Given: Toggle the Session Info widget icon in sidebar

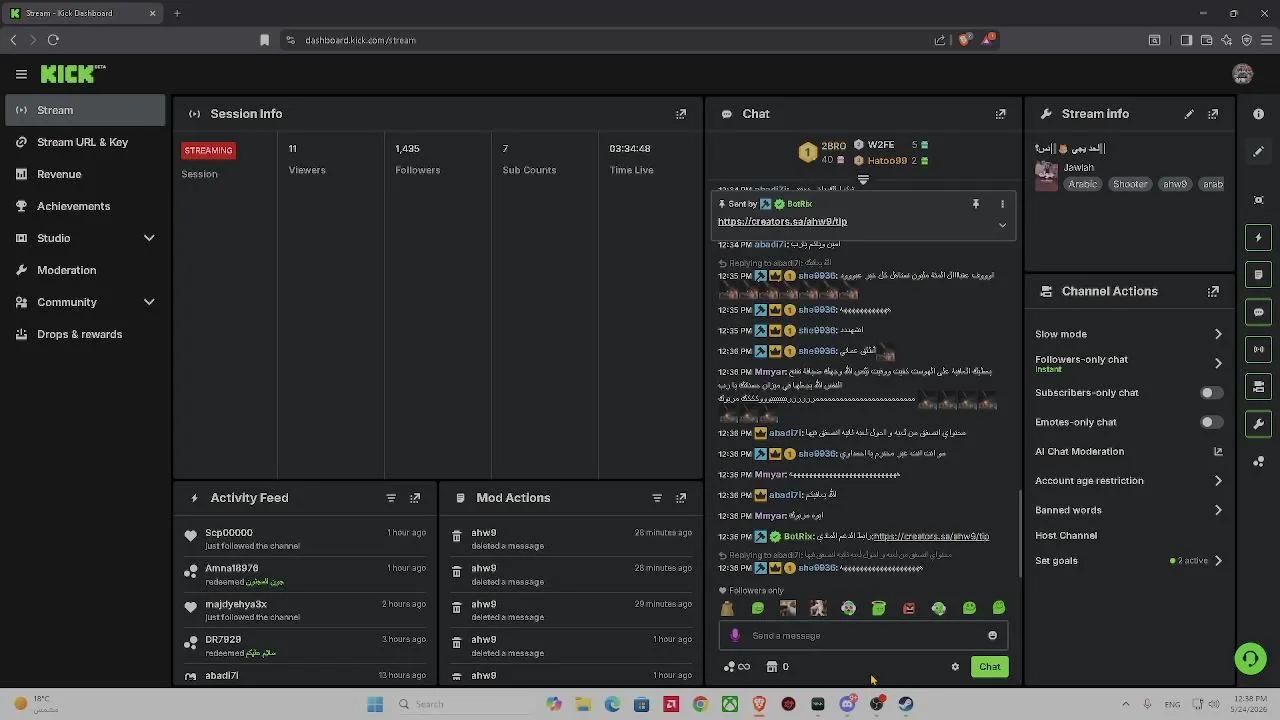Looking at the screenshot, I should [x=1259, y=349].
